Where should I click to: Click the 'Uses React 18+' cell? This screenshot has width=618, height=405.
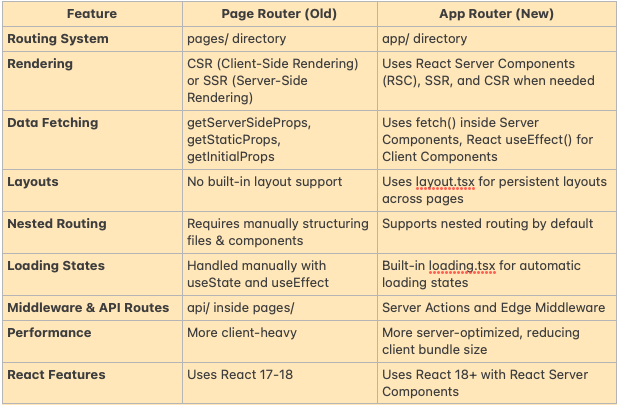pyautogui.click(x=497, y=383)
